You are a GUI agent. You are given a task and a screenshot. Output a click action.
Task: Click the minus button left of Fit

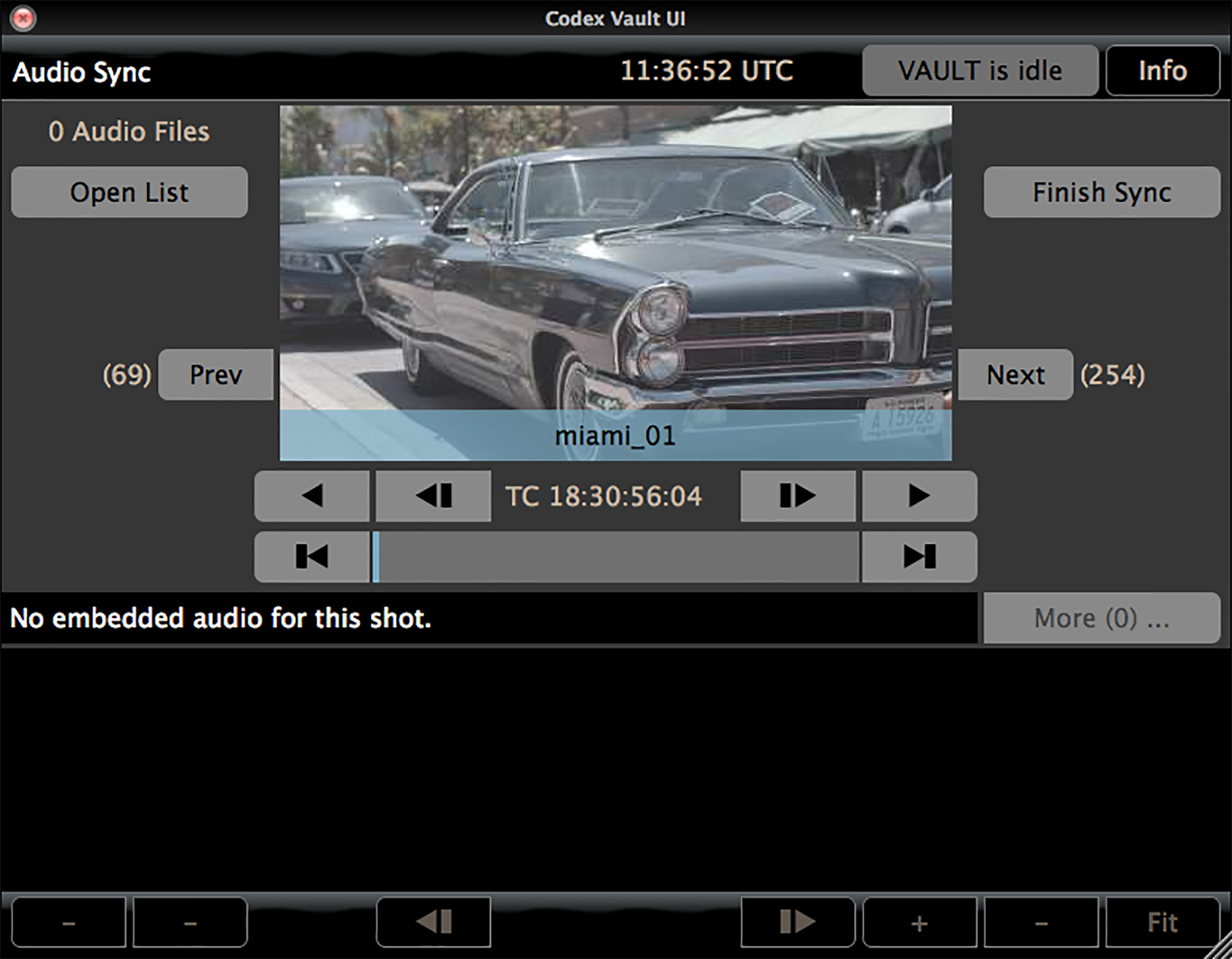1040,922
